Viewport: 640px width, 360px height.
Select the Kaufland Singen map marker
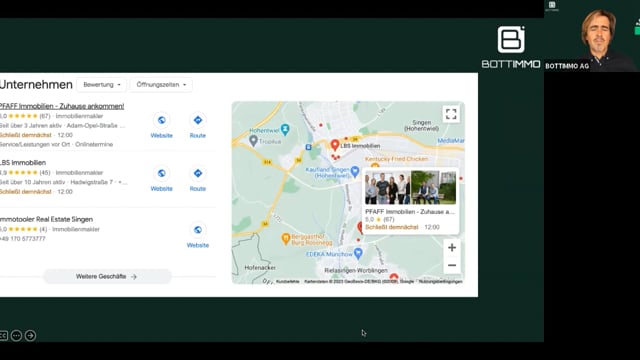tap(355, 172)
